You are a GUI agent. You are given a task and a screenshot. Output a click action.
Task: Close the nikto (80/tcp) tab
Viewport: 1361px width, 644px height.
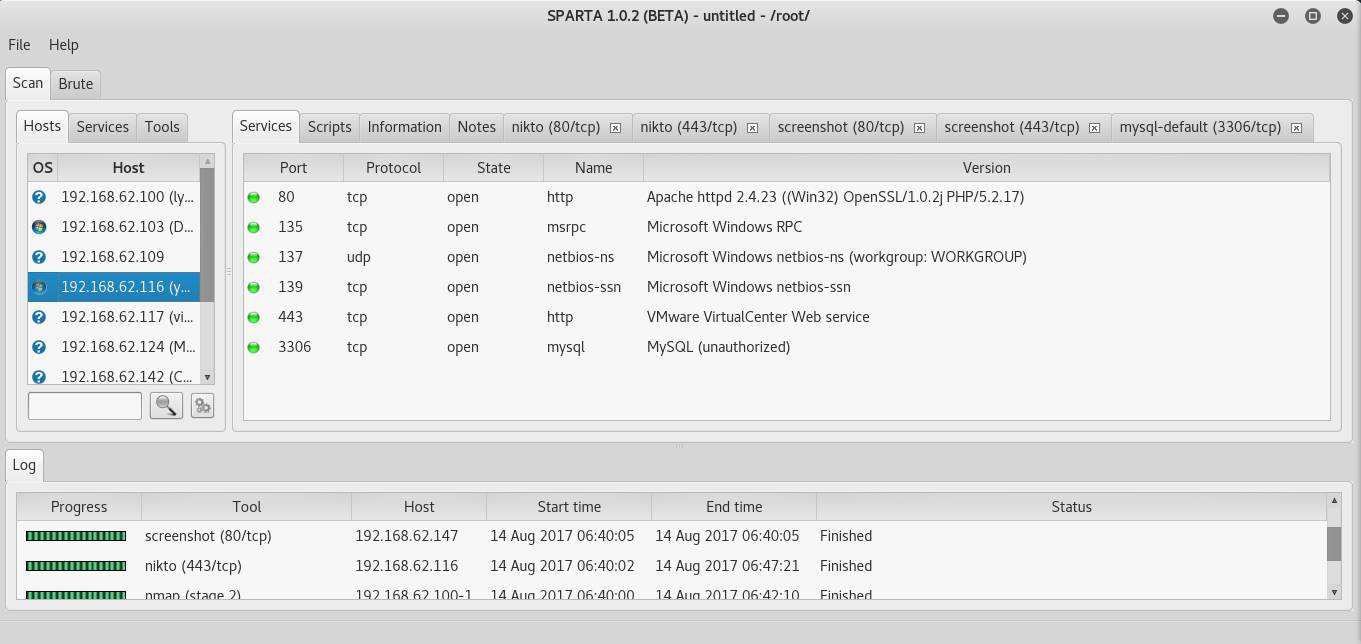pyautogui.click(x=615, y=127)
